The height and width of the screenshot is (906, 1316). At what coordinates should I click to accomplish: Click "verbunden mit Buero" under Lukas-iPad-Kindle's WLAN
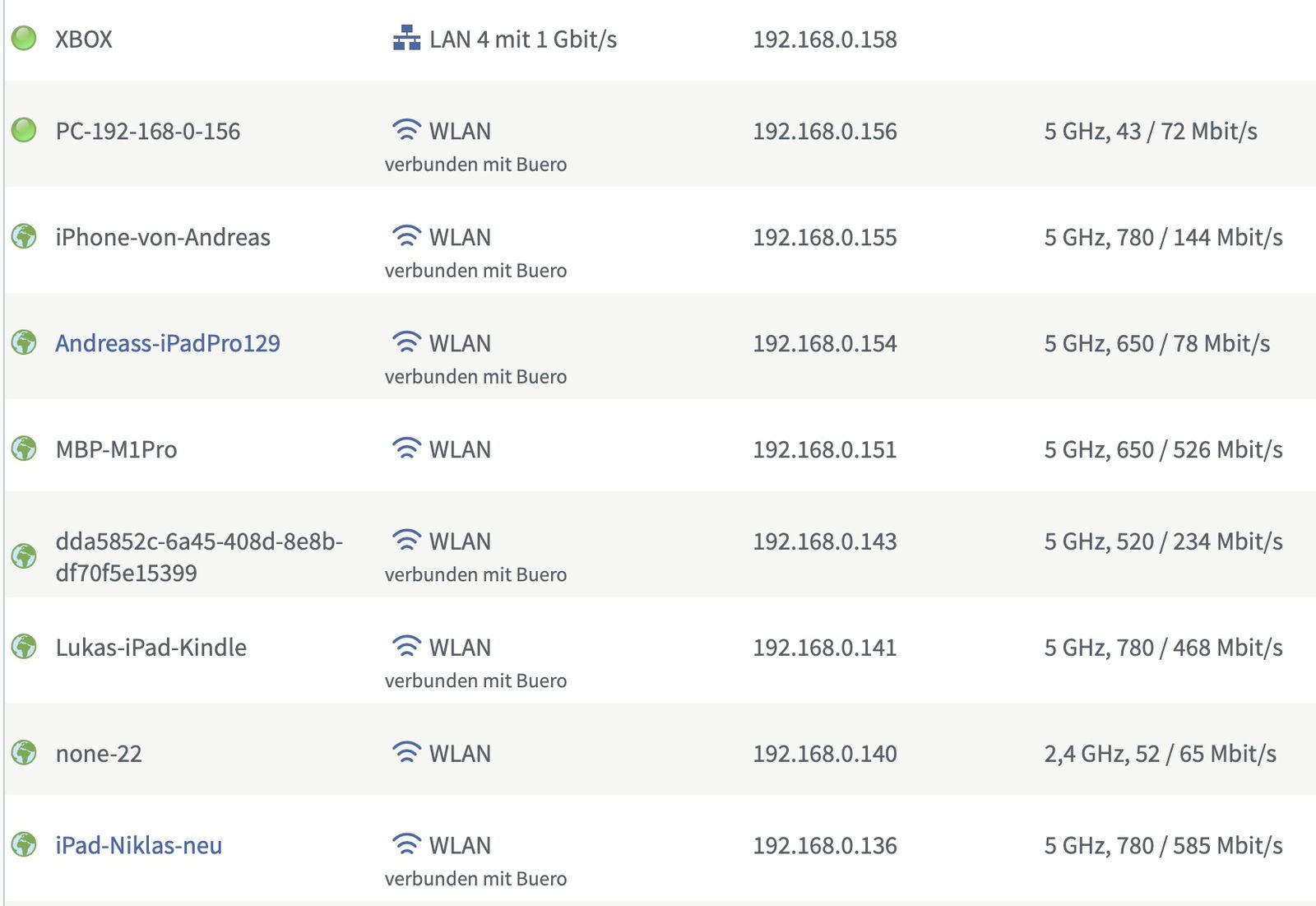475,681
